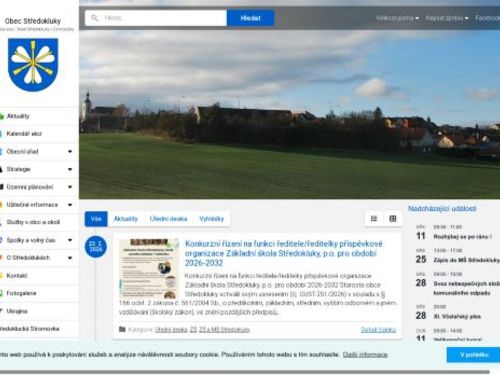Open the Konkurzní řízení article headline
500x375 pixels.
(x=284, y=253)
